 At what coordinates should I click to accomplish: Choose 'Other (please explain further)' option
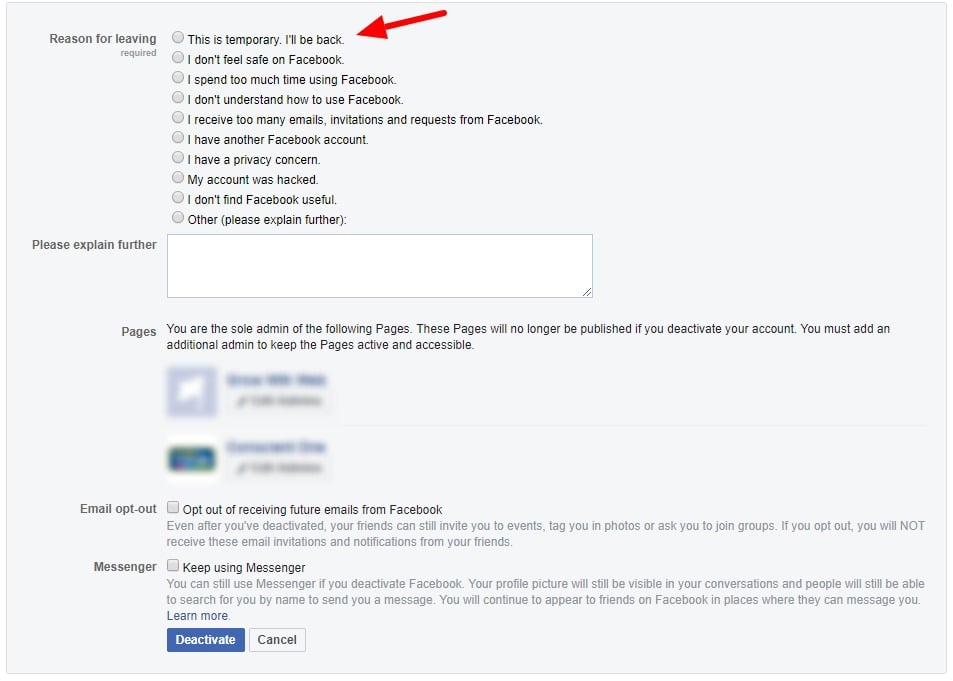[177, 218]
